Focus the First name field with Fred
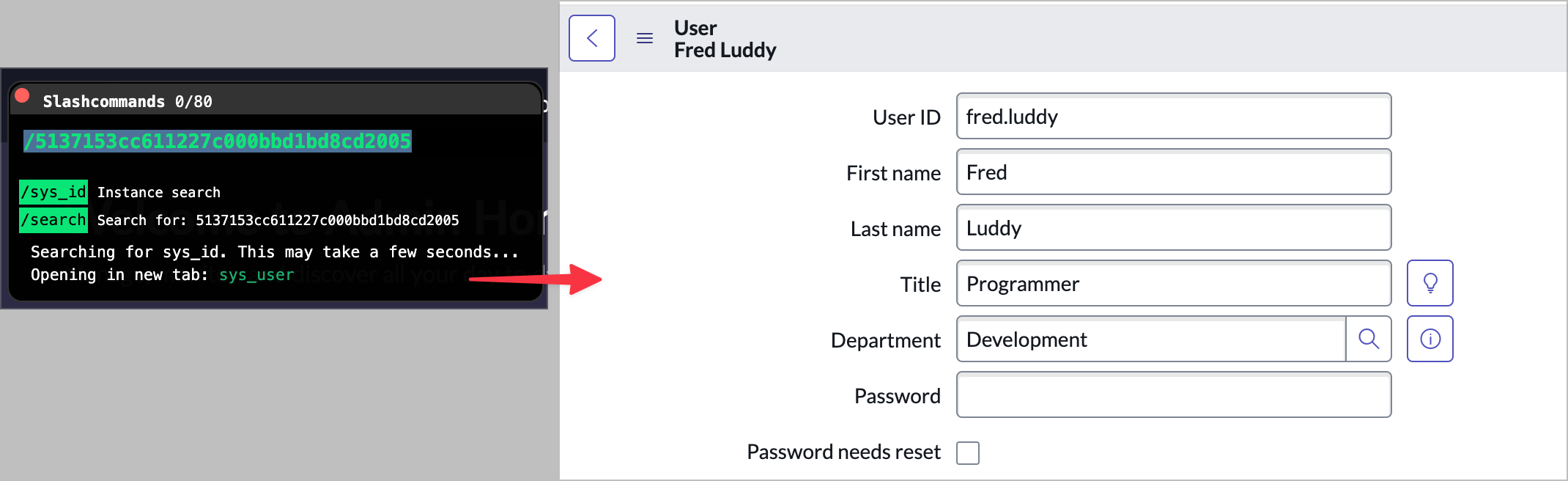1568x481 pixels. click(x=1174, y=172)
